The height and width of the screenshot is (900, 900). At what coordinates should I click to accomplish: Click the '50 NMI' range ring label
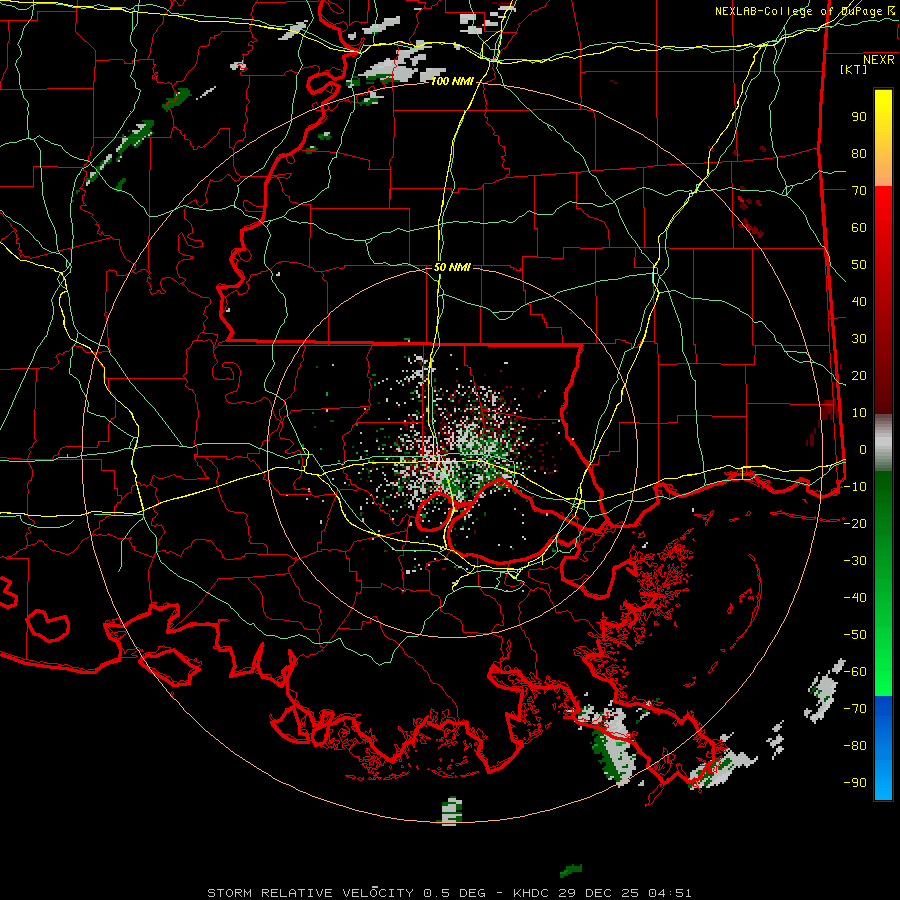pos(452,267)
